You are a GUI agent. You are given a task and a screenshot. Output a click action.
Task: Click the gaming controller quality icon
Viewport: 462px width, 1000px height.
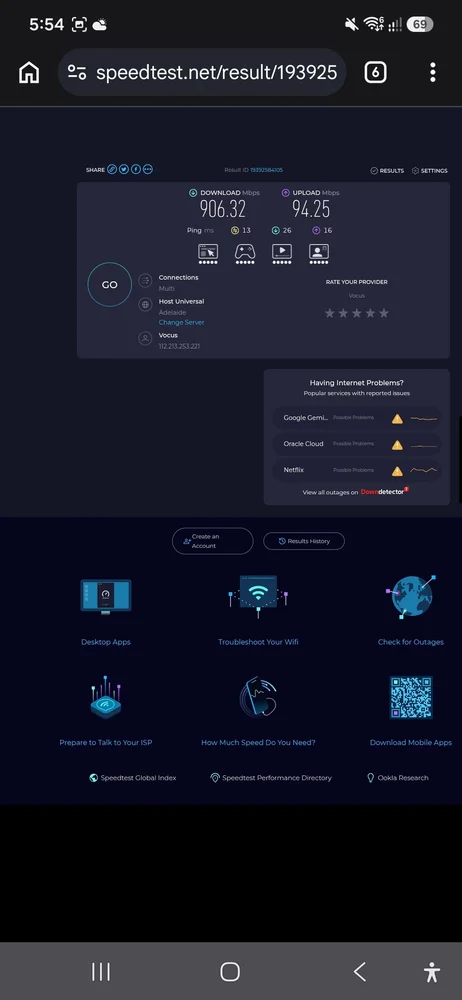245,251
